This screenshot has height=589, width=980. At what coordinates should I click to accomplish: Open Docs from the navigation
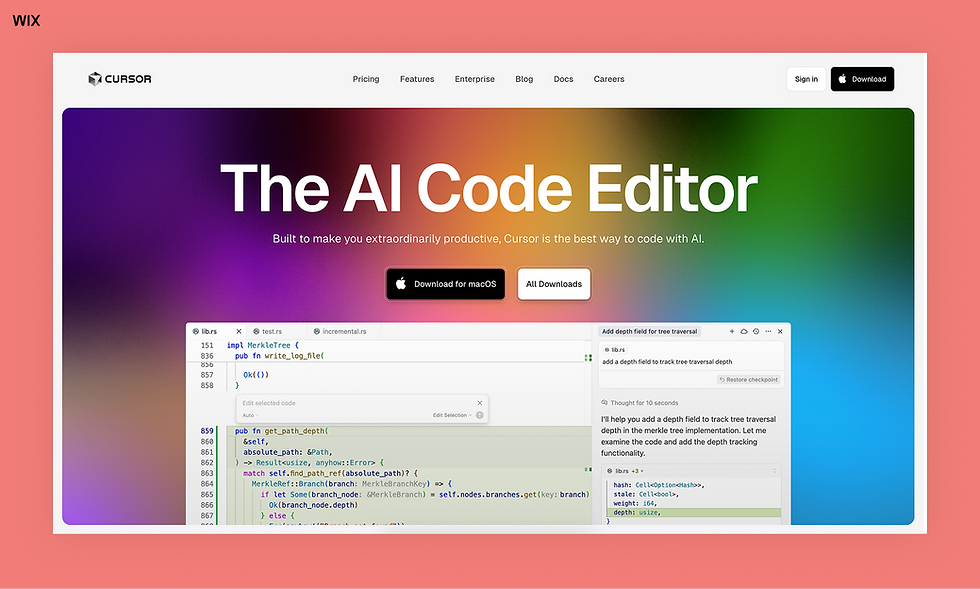click(x=563, y=79)
